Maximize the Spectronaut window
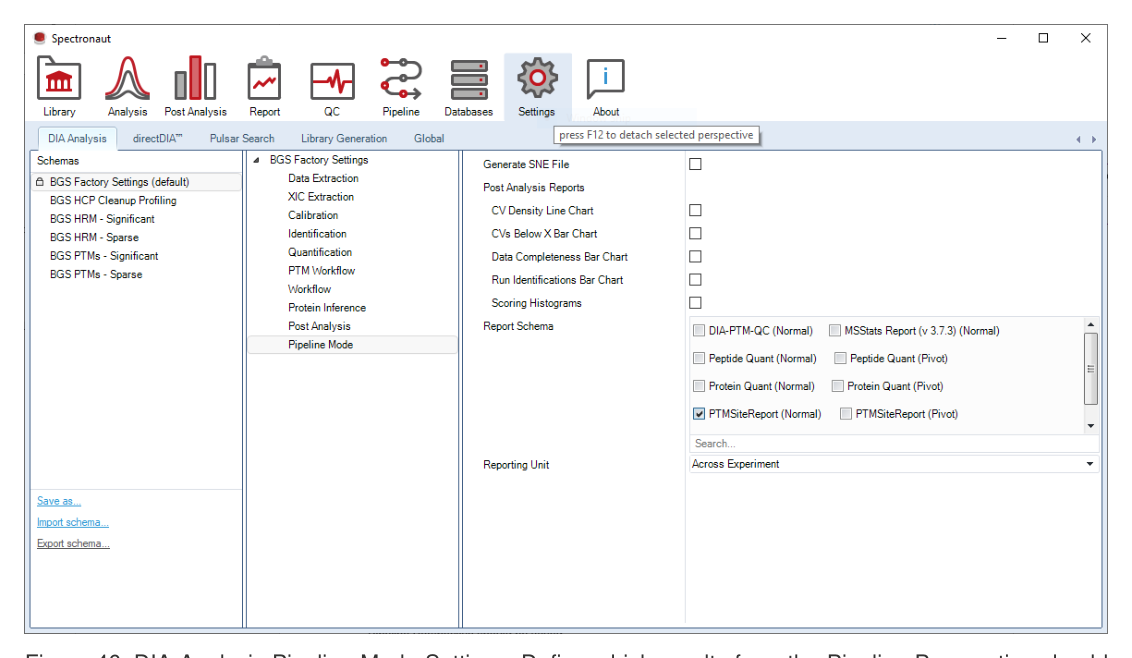The width and height of the screenshot is (1132, 658). pos(1043,38)
